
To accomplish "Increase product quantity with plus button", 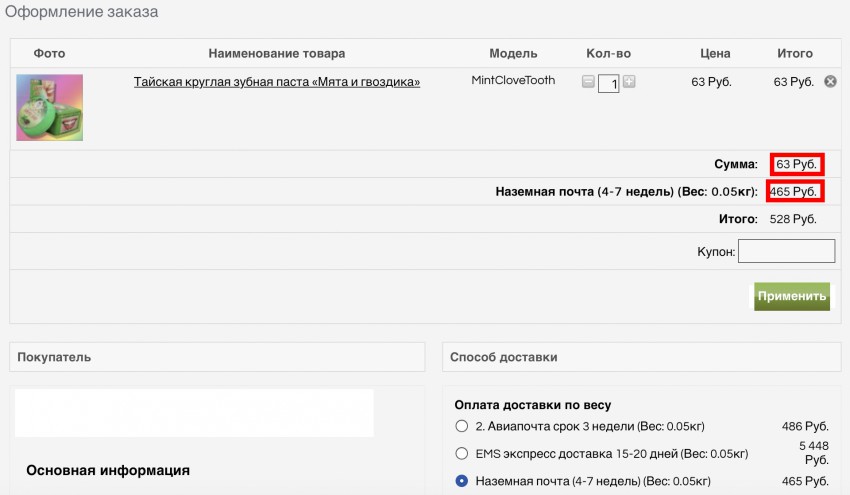I will pos(629,82).
